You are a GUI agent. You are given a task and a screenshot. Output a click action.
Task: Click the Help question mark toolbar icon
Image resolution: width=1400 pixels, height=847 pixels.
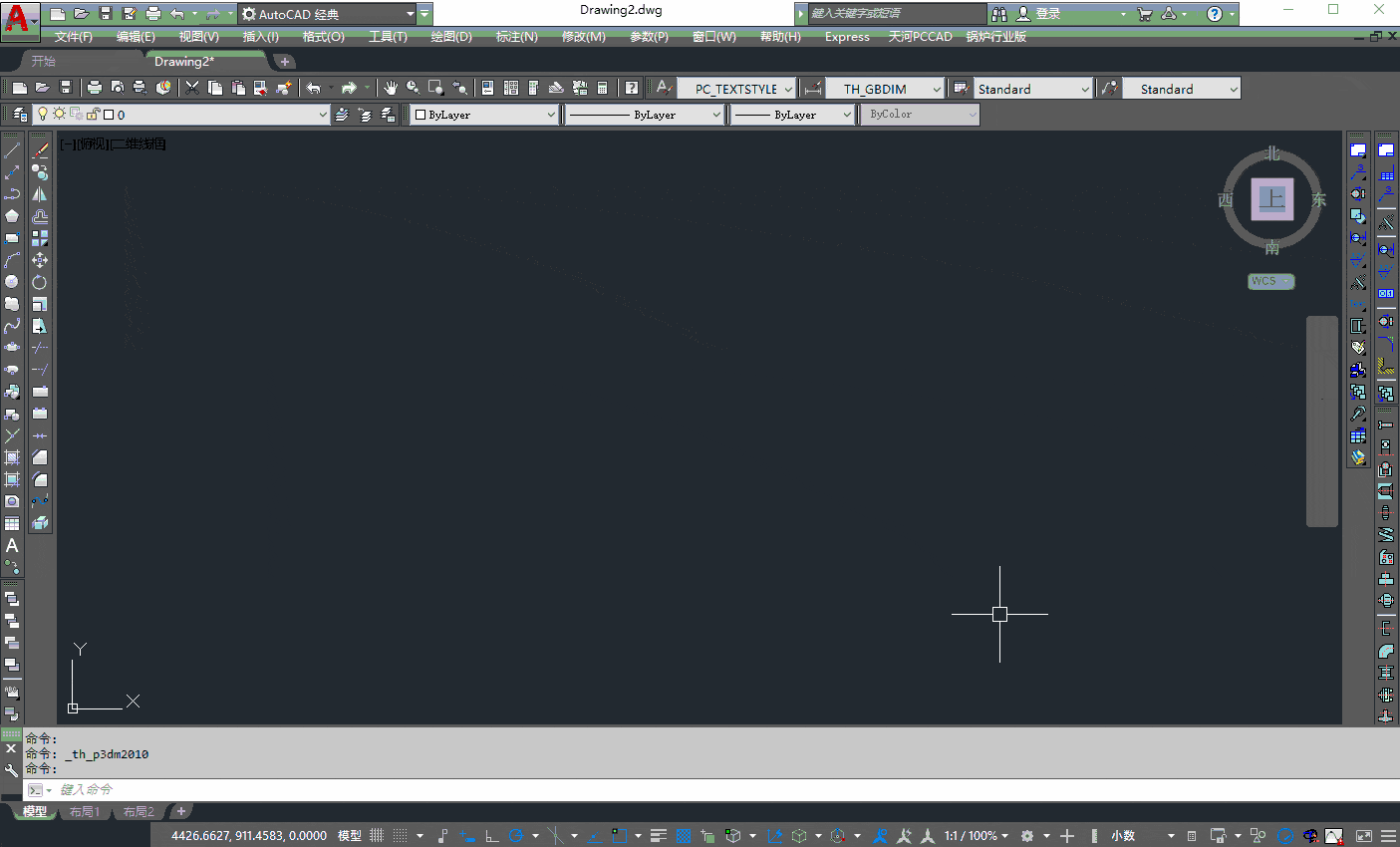pyautogui.click(x=632, y=88)
